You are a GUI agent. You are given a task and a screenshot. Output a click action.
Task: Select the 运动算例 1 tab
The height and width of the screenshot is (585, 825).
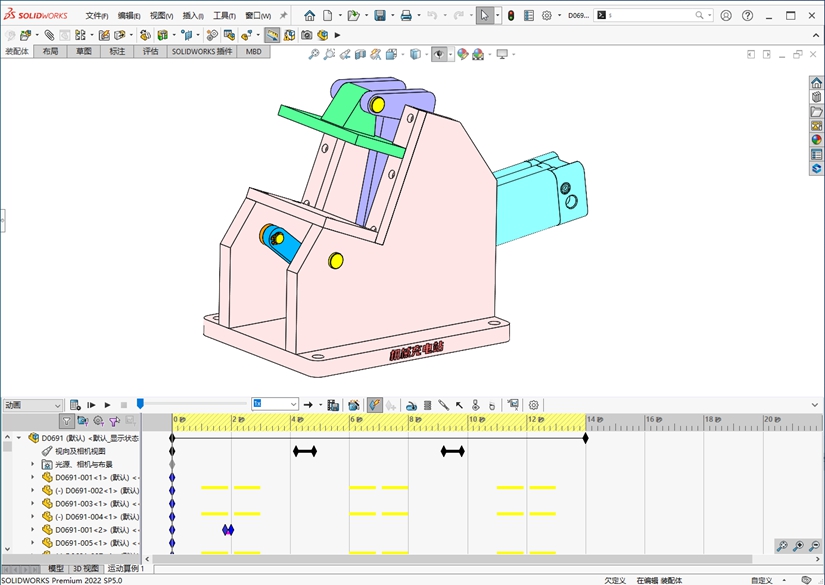pos(126,569)
